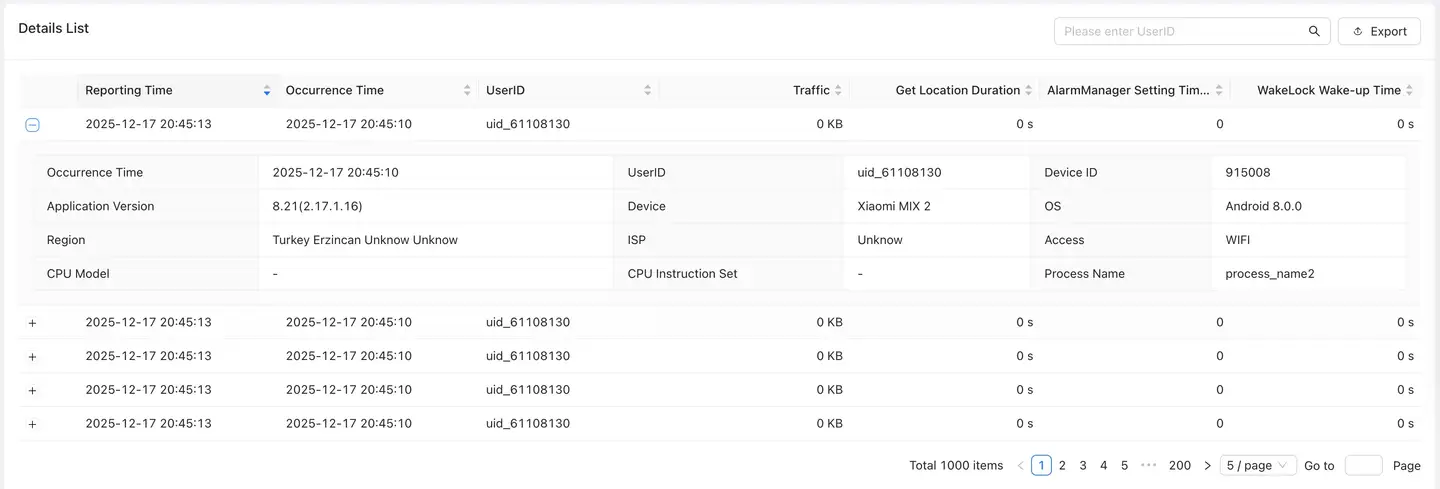Sort the Traffic column icon
Image resolution: width=1440 pixels, height=489 pixels.
pos(838,91)
